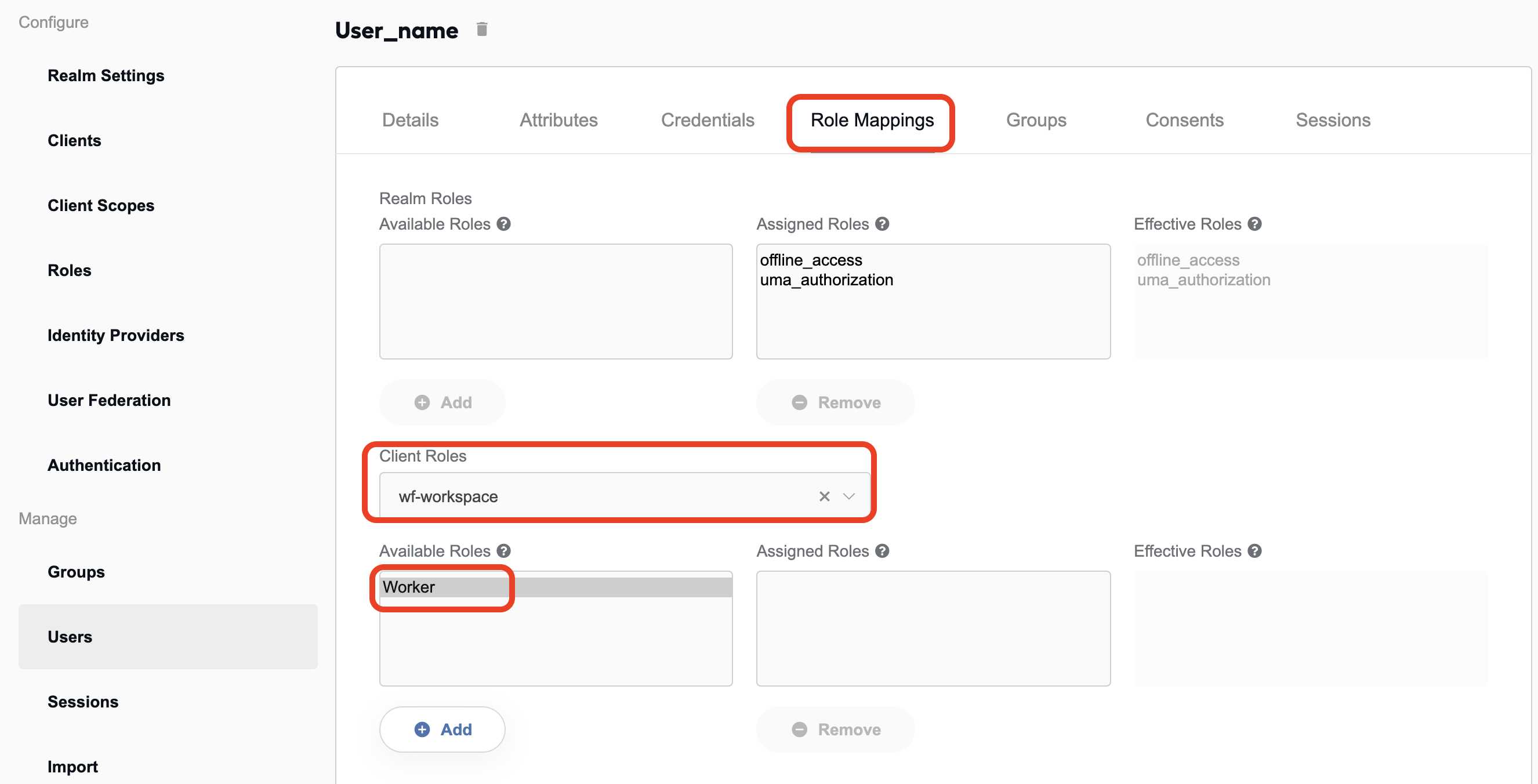Screen dimensions: 1538x784
Task: Open help for Client Assigned Roles
Action: [x=882, y=550]
